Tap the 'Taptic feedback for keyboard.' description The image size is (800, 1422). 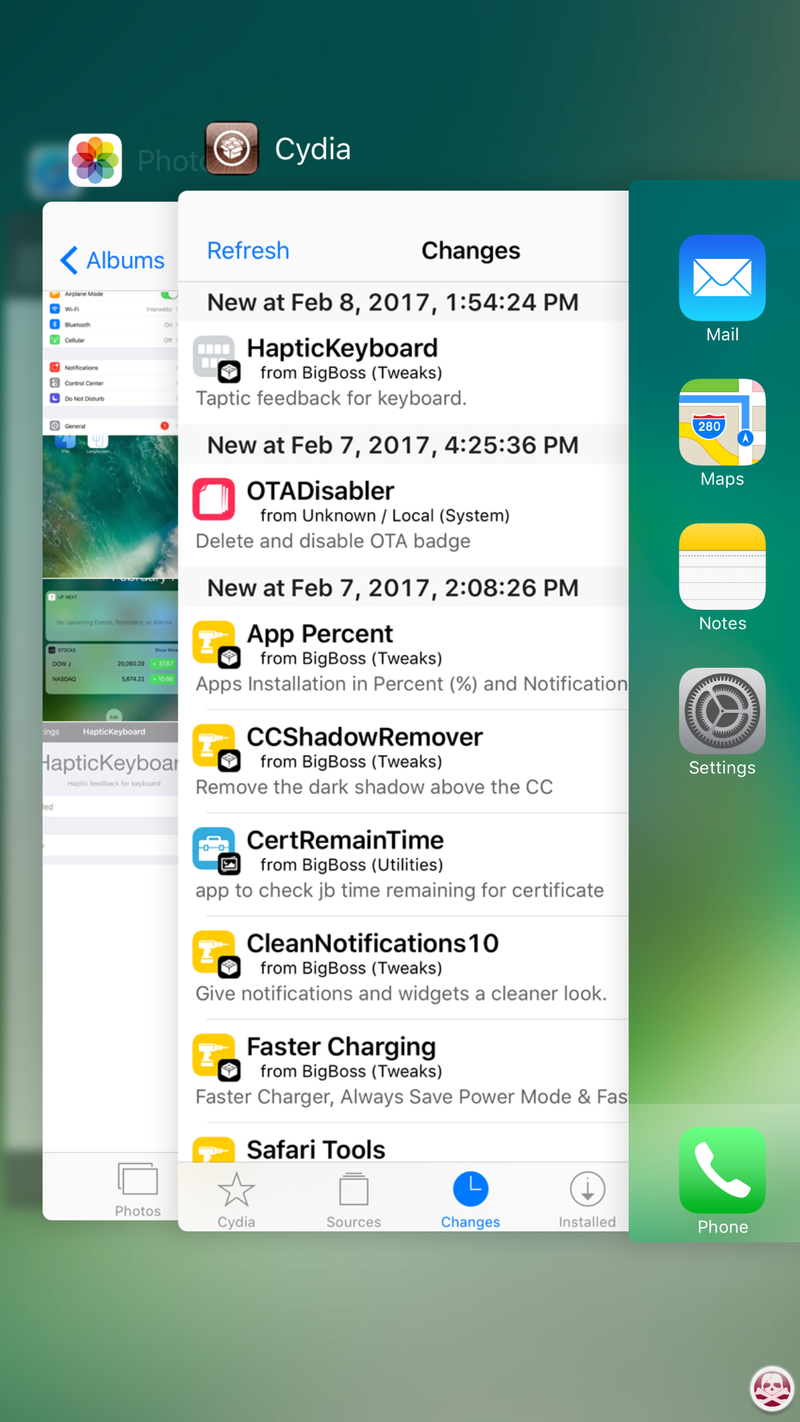point(331,398)
